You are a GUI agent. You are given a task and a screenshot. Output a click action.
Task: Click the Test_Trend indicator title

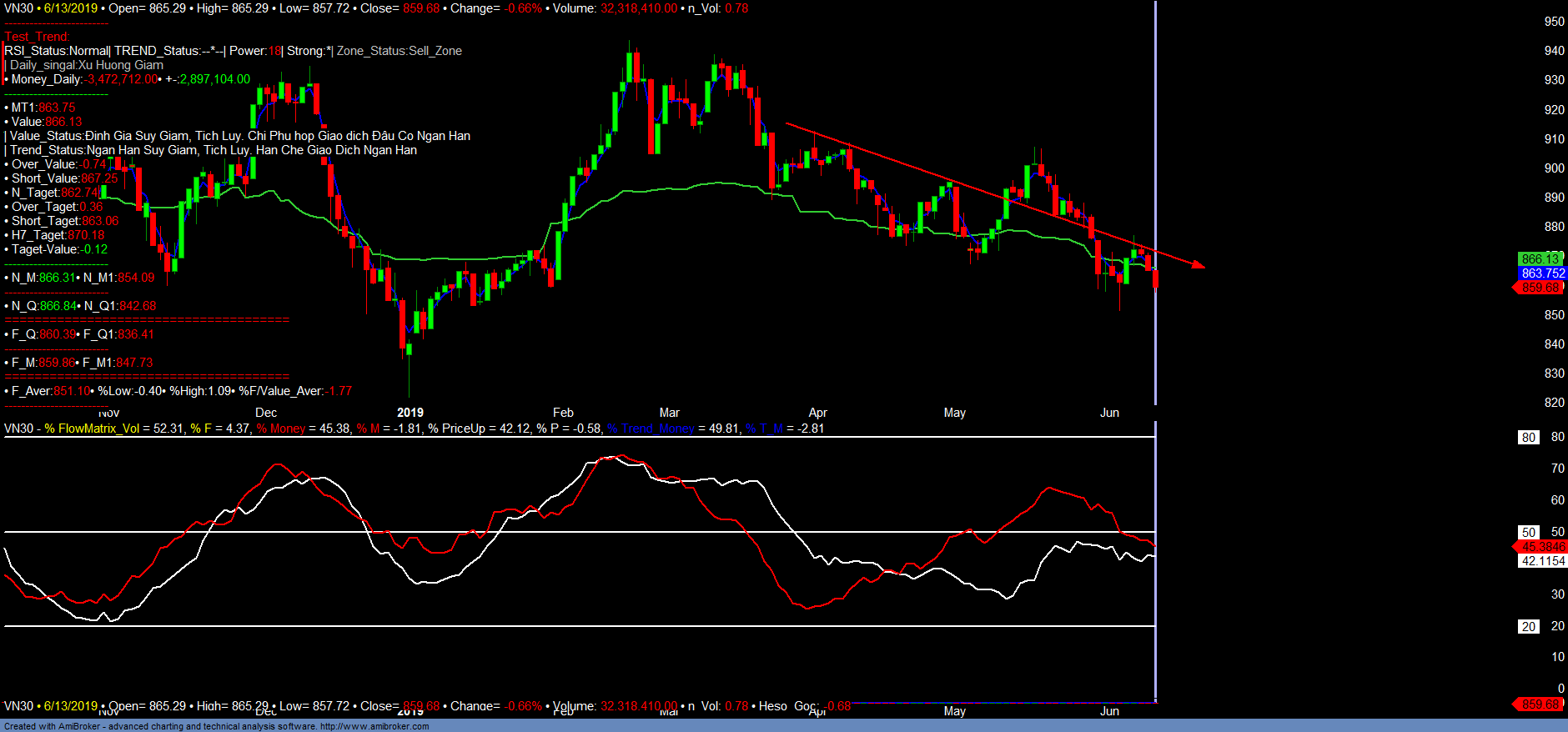pos(38,37)
